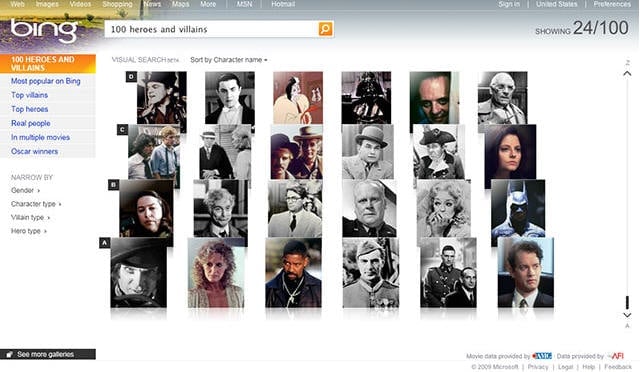Viewport: 640px width, 372px height.
Task: Open the close-up green-tinted face thumbnail
Action: pyautogui.click(x=434, y=98)
